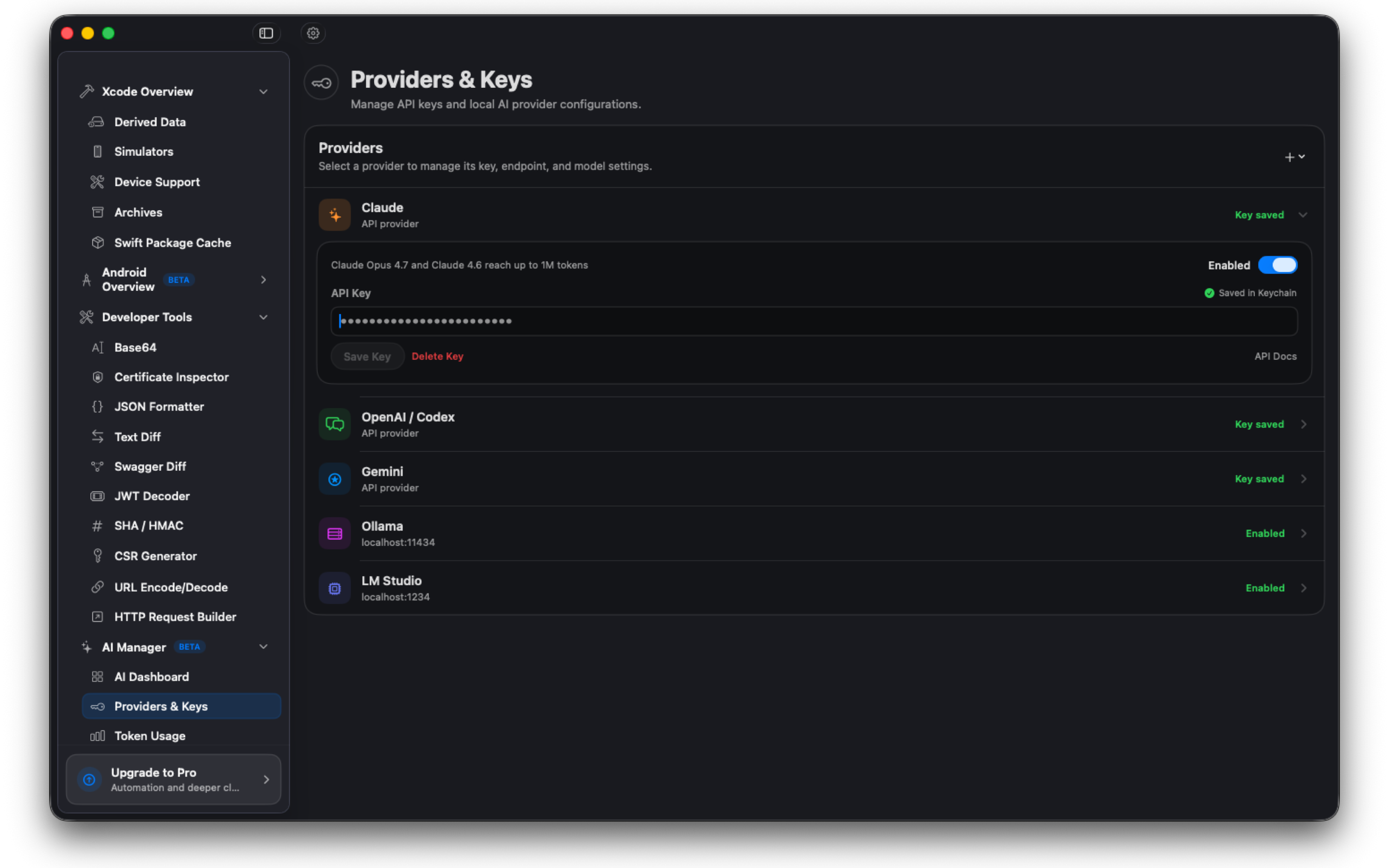Click the Derived Data drive icon

[96, 122]
